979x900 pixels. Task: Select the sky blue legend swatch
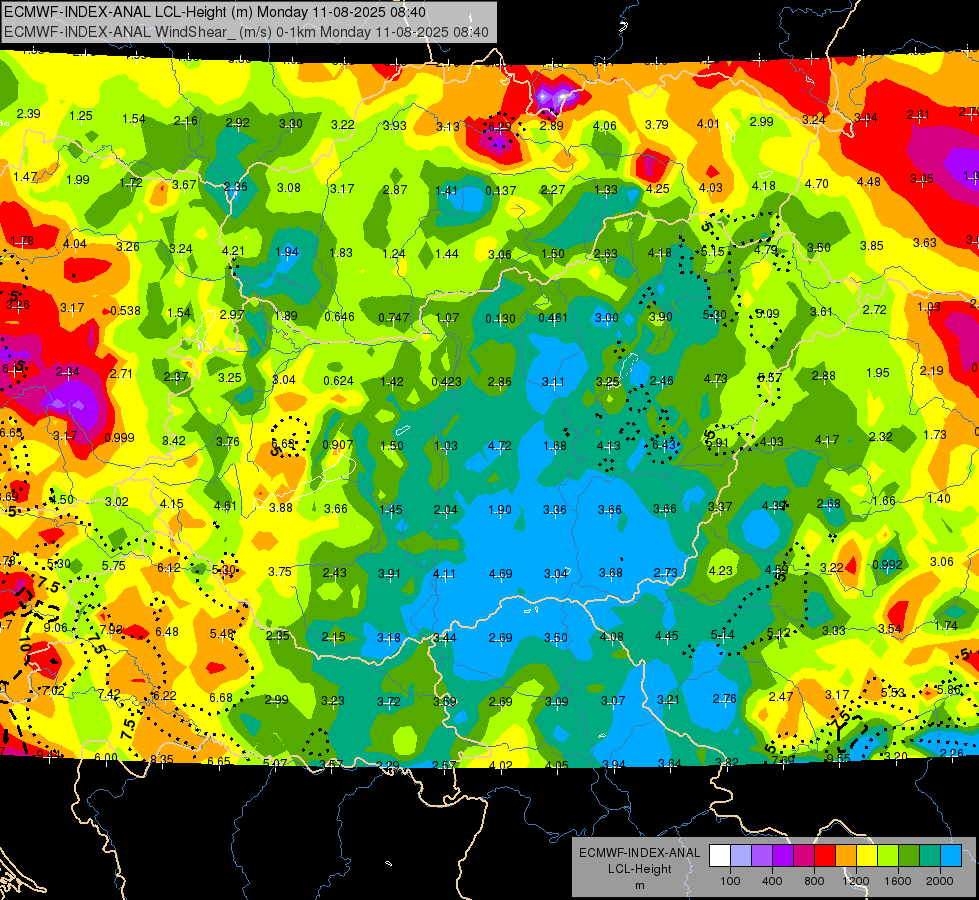[952, 856]
